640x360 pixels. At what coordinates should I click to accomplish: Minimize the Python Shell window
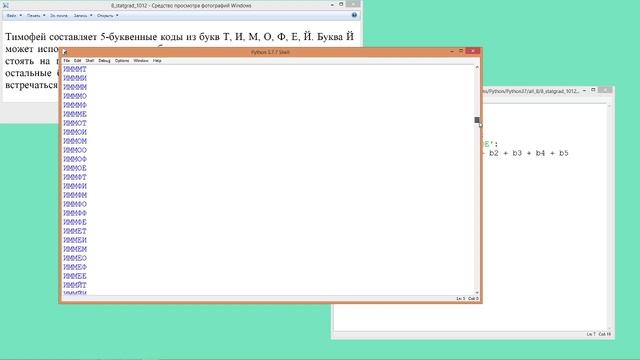[x=452, y=51]
